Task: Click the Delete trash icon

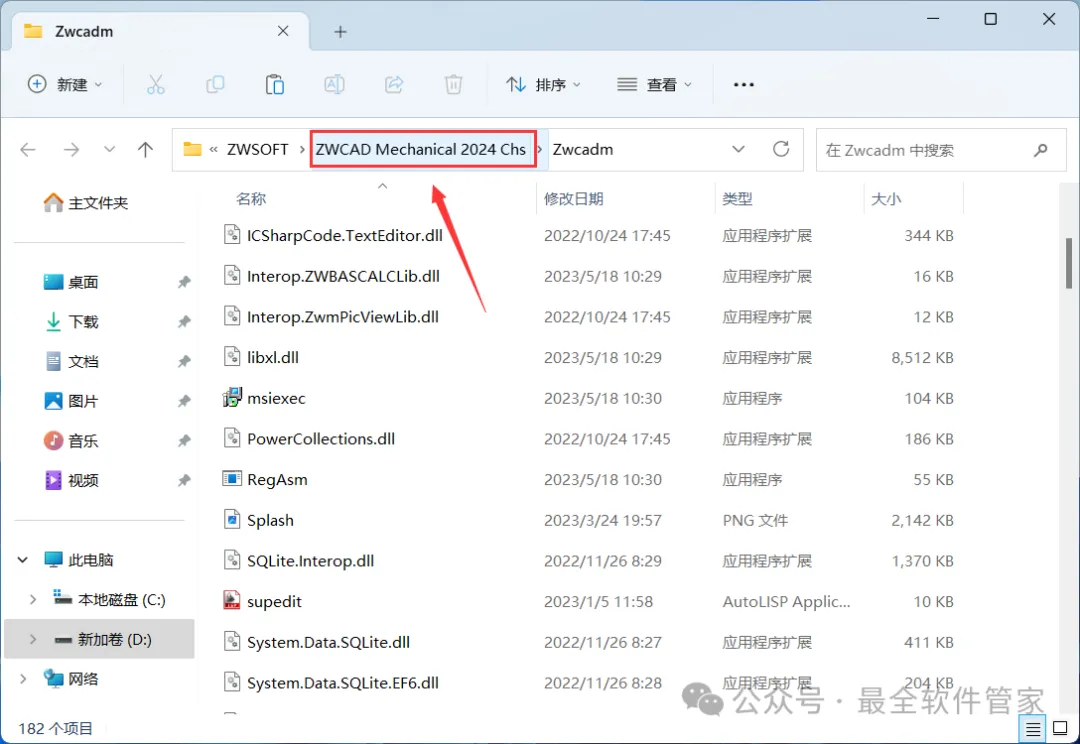Action: pos(453,85)
